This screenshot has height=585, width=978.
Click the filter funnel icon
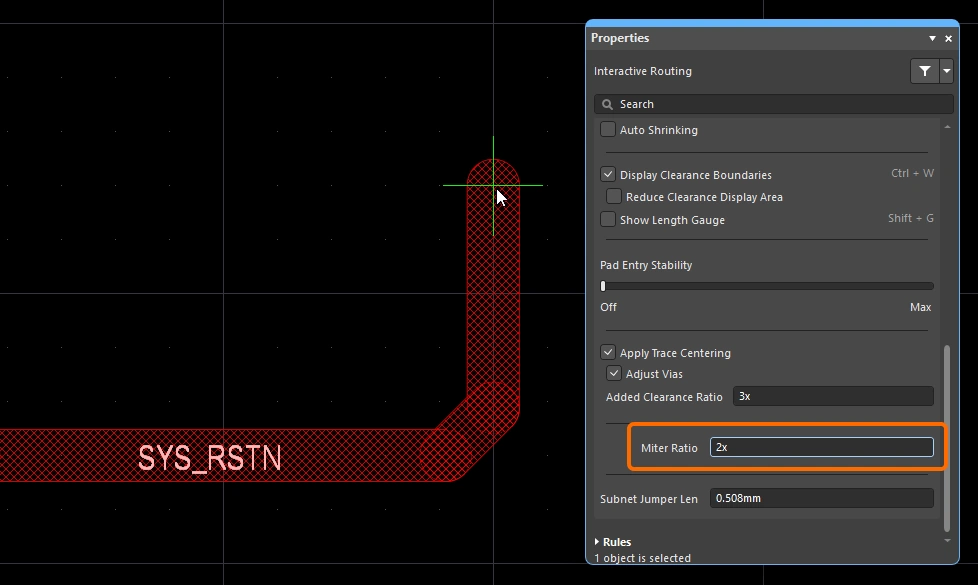click(924, 71)
